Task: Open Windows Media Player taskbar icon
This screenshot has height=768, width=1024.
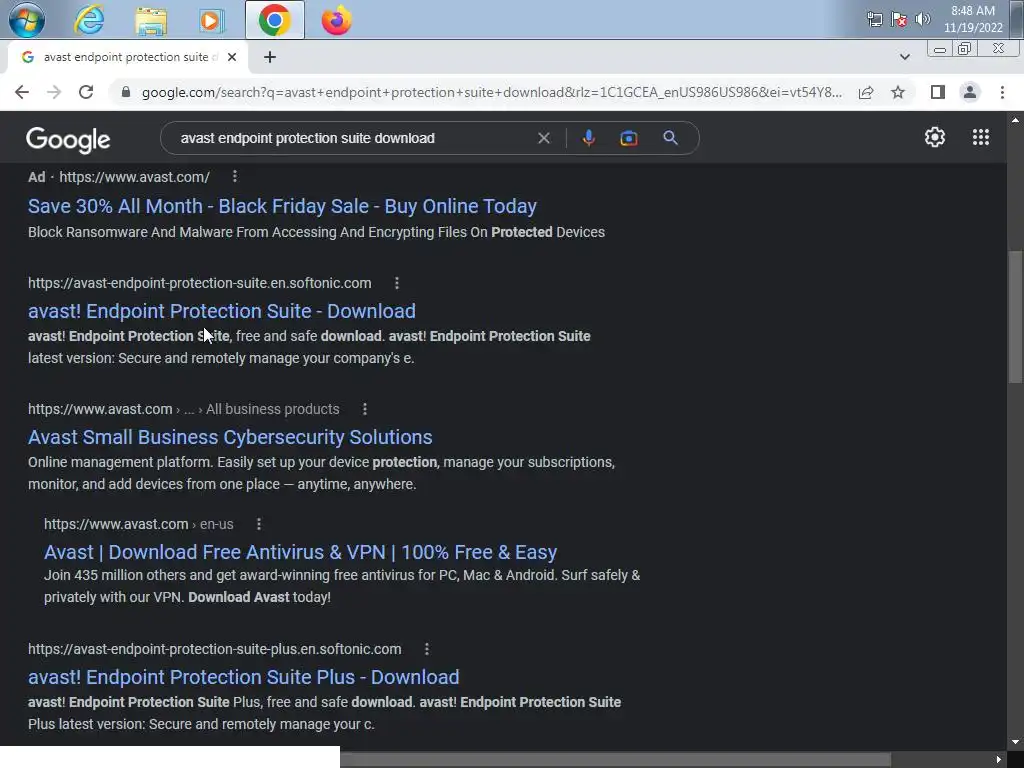Action: pyautogui.click(x=211, y=20)
